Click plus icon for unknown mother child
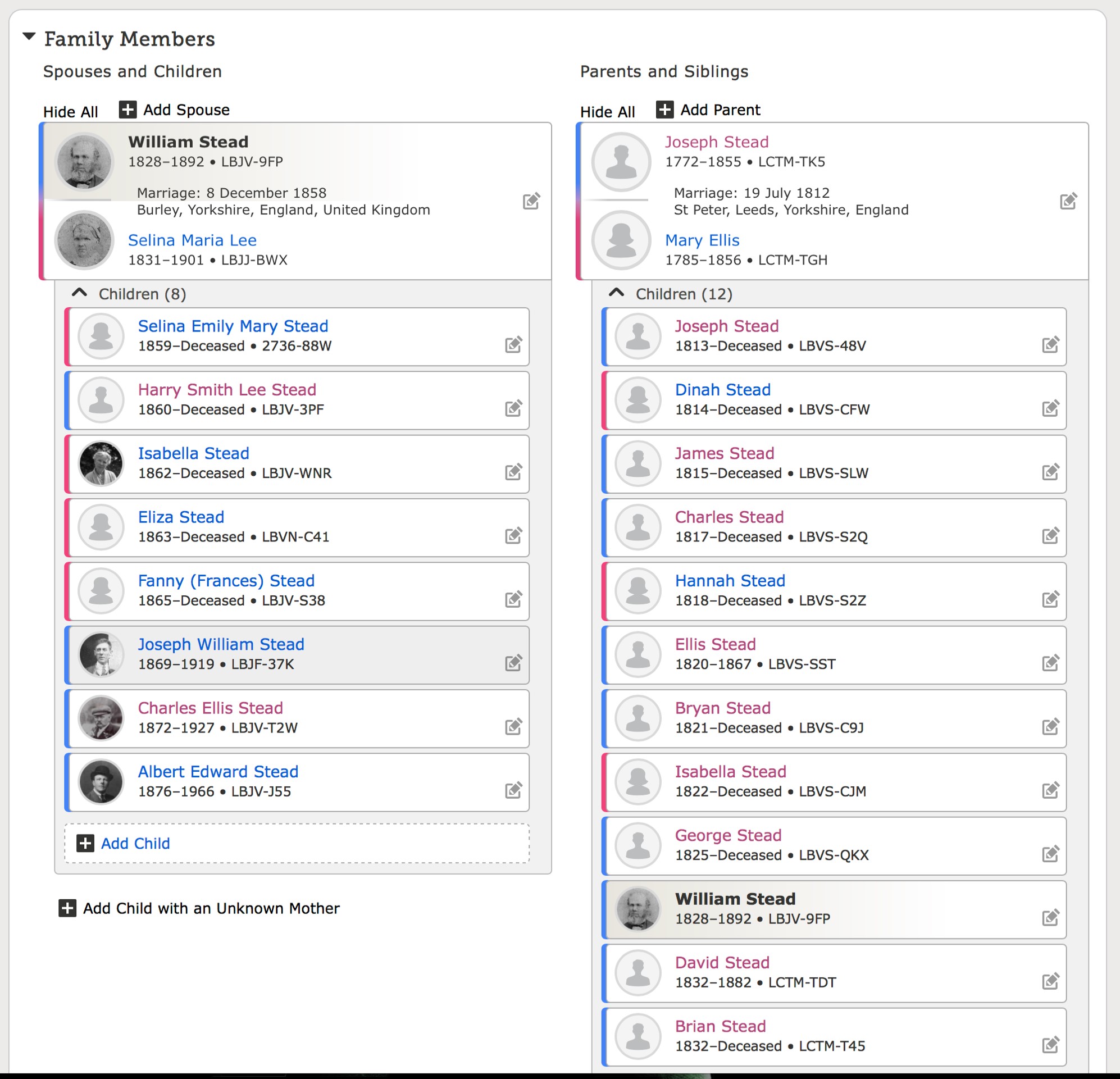Viewport: 1120px width, 1079px height. [x=67, y=908]
